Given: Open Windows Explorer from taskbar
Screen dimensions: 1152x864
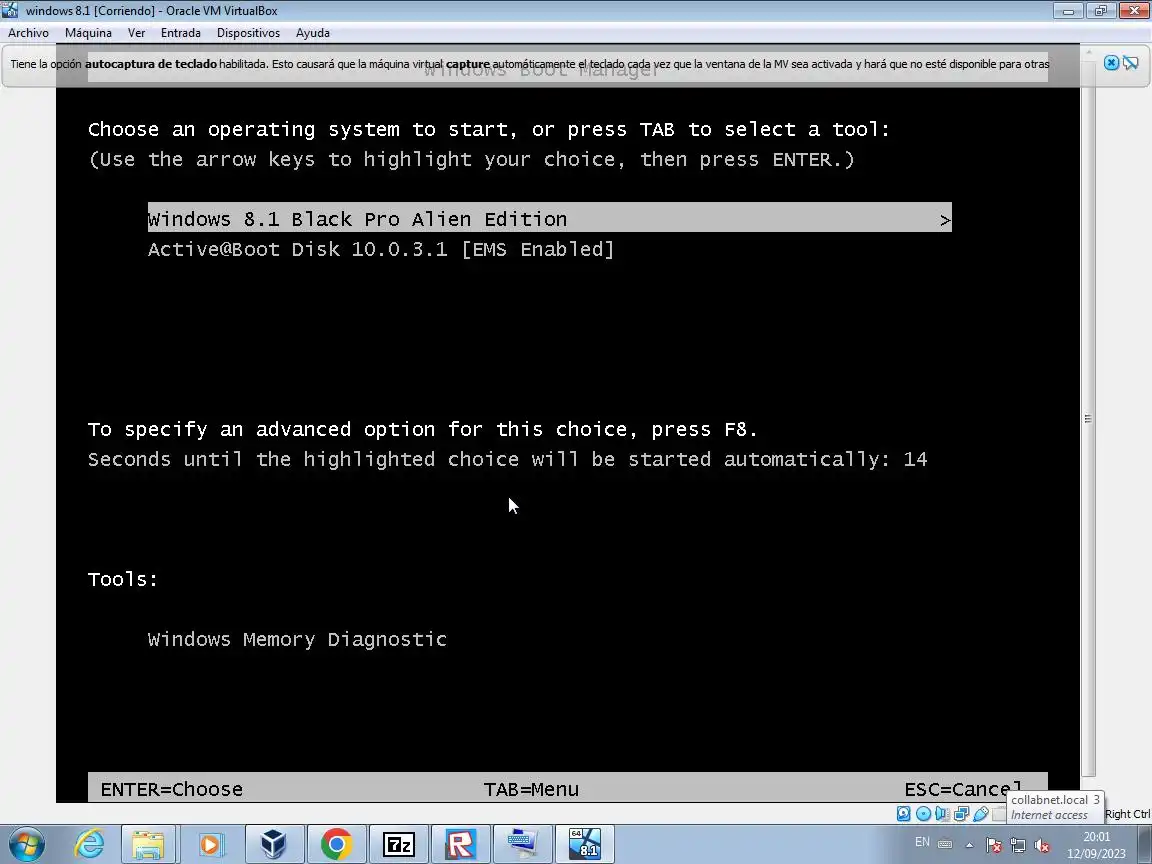Looking at the screenshot, I should coord(148,844).
